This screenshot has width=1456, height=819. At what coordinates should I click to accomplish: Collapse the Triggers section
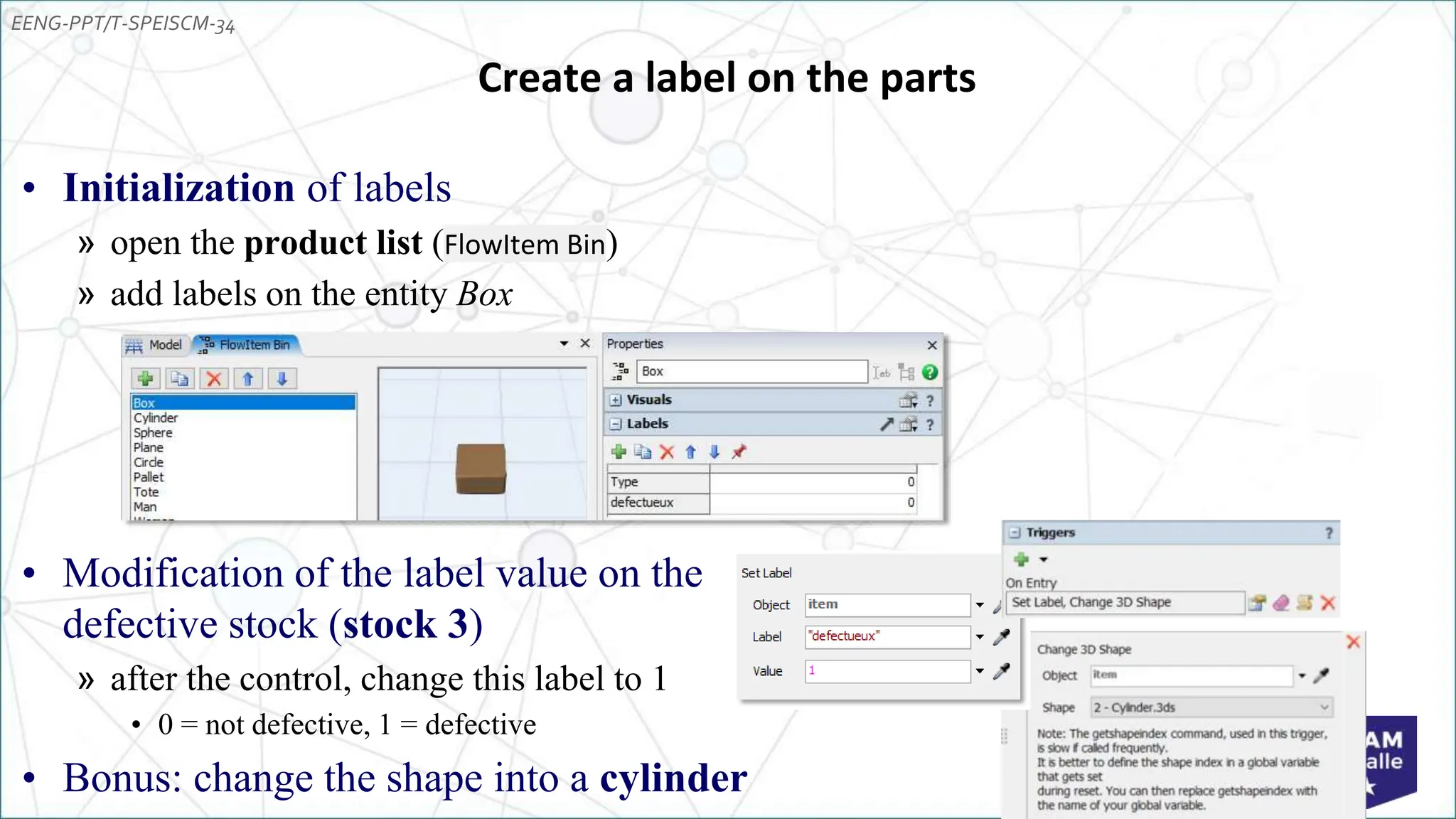click(x=1015, y=532)
